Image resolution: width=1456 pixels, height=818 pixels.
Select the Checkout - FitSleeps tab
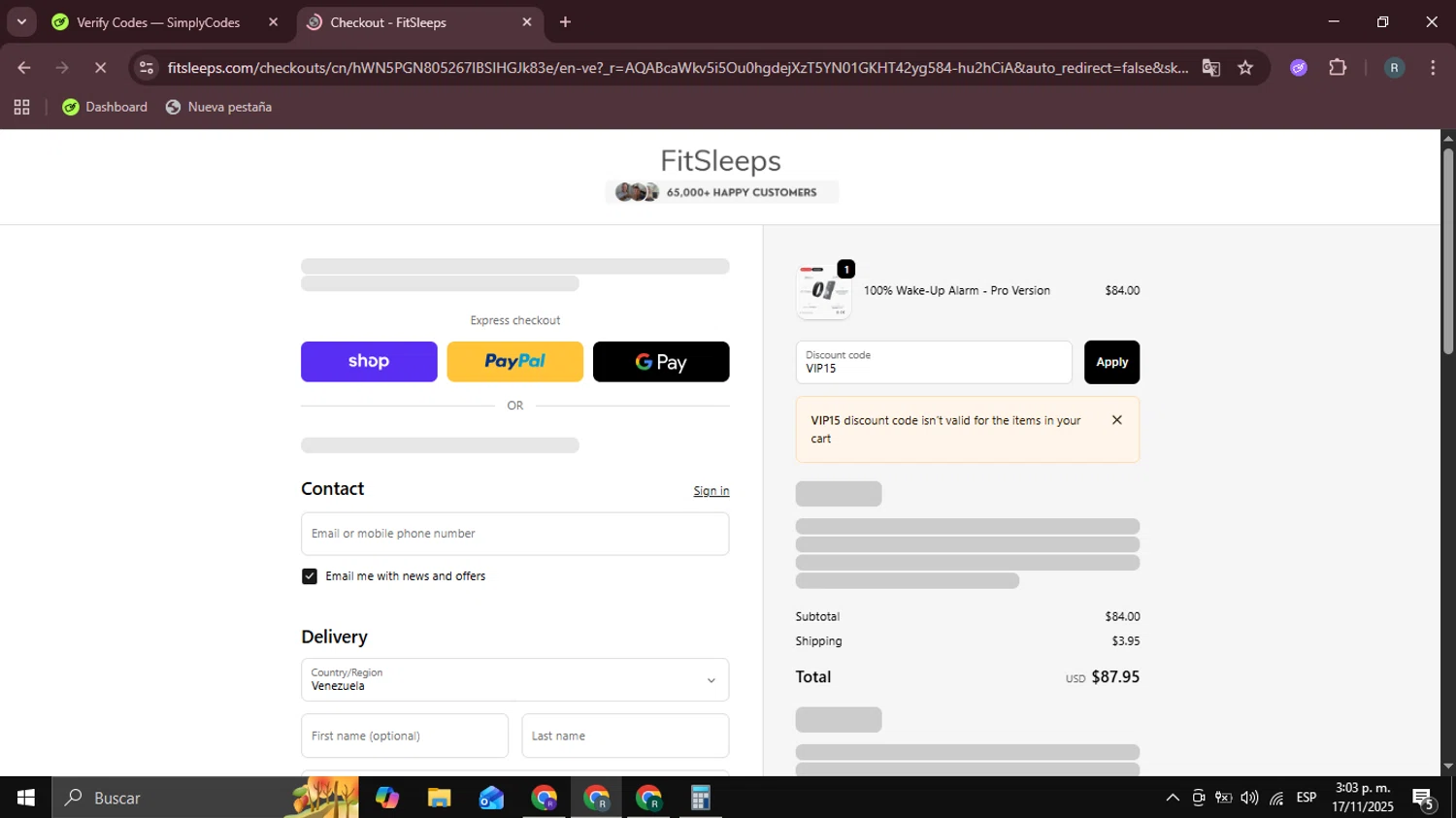388,22
